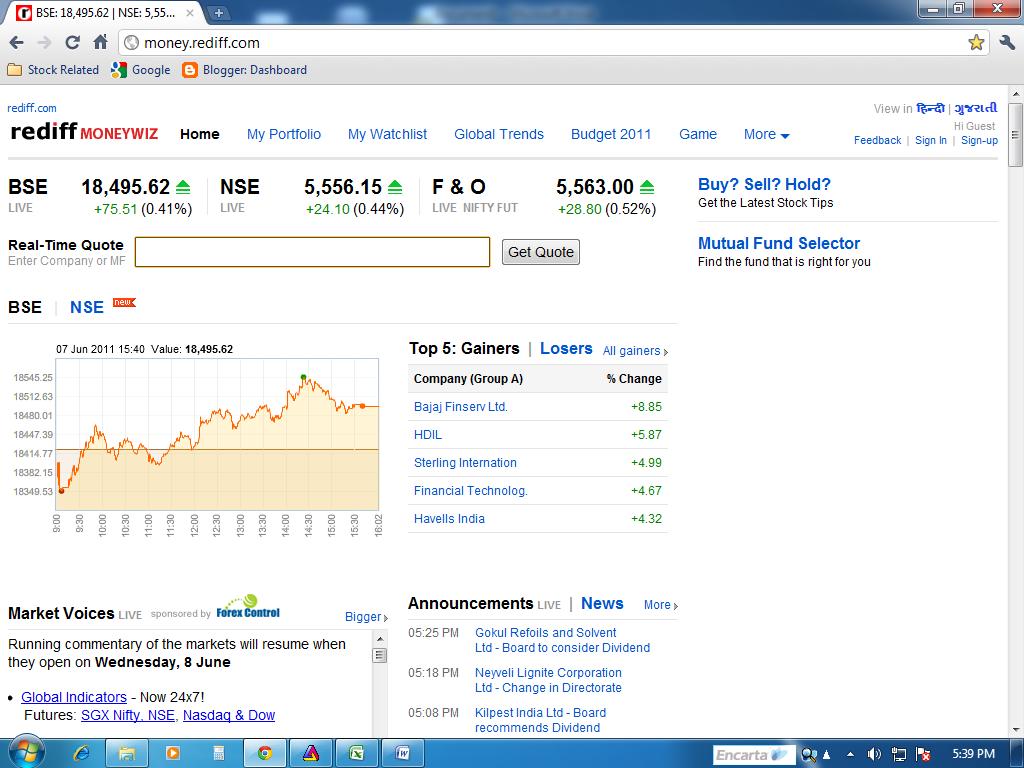
Task: Open HDIL stock link
Action: pos(428,434)
